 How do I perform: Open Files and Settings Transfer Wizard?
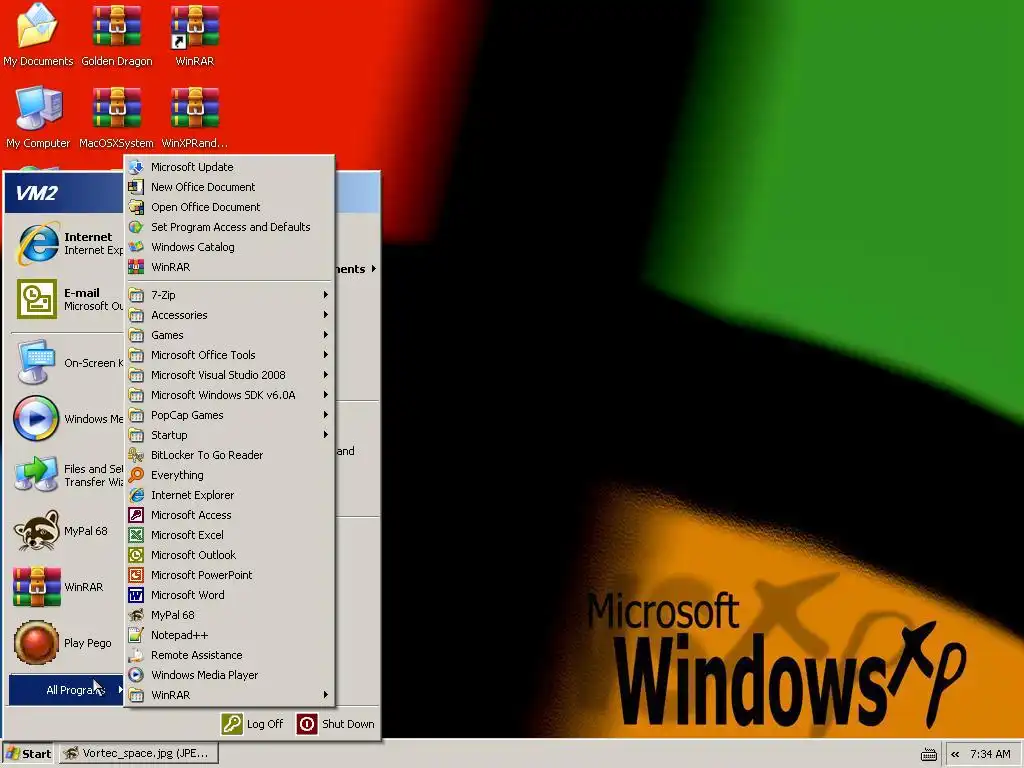[68, 475]
